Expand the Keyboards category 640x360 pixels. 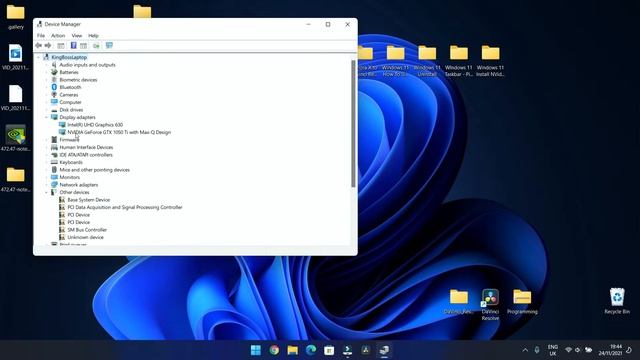tap(47, 162)
